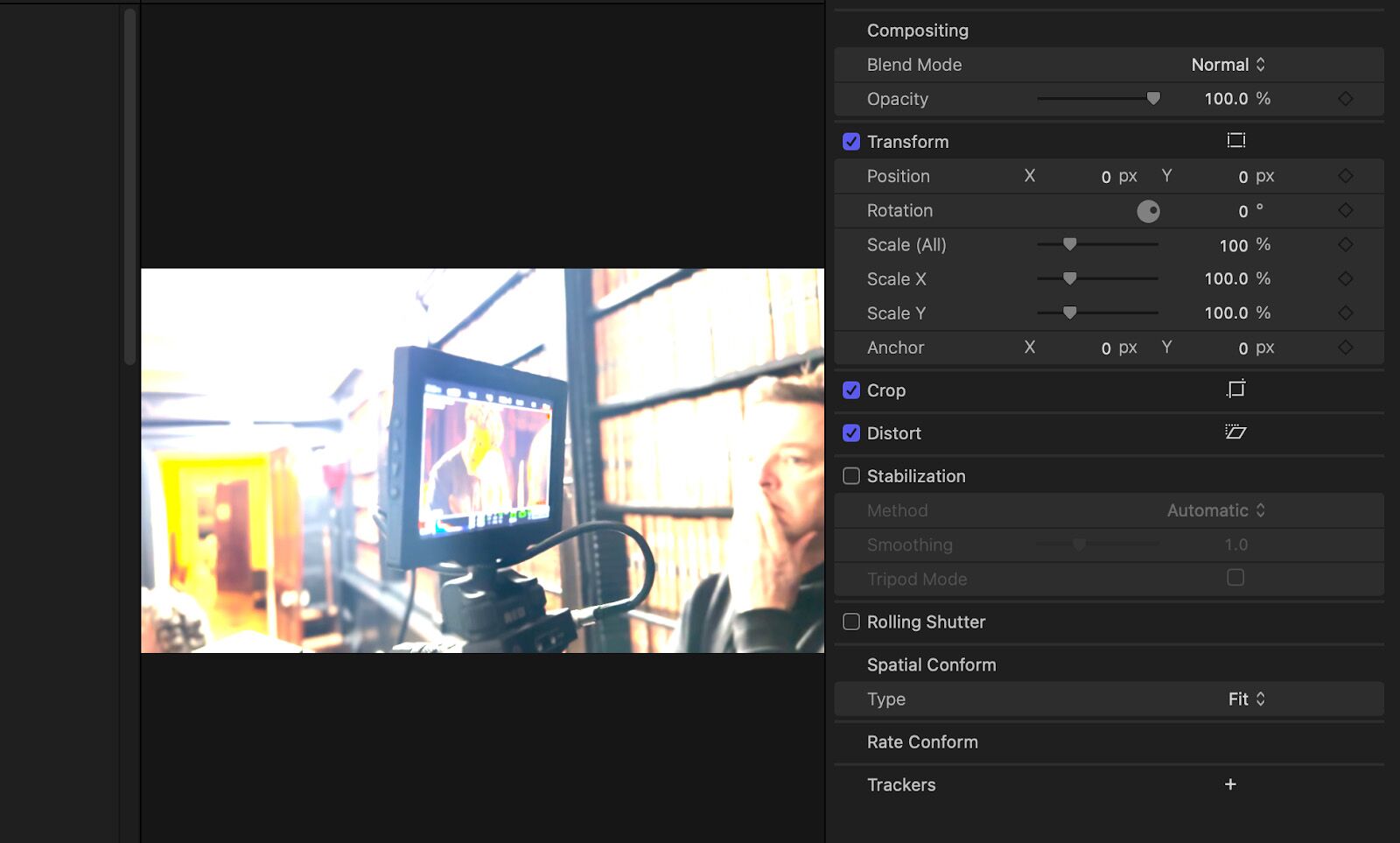Click the Opacity slider handle
Viewport: 1400px width, 843px height.
click(1153, 98)
